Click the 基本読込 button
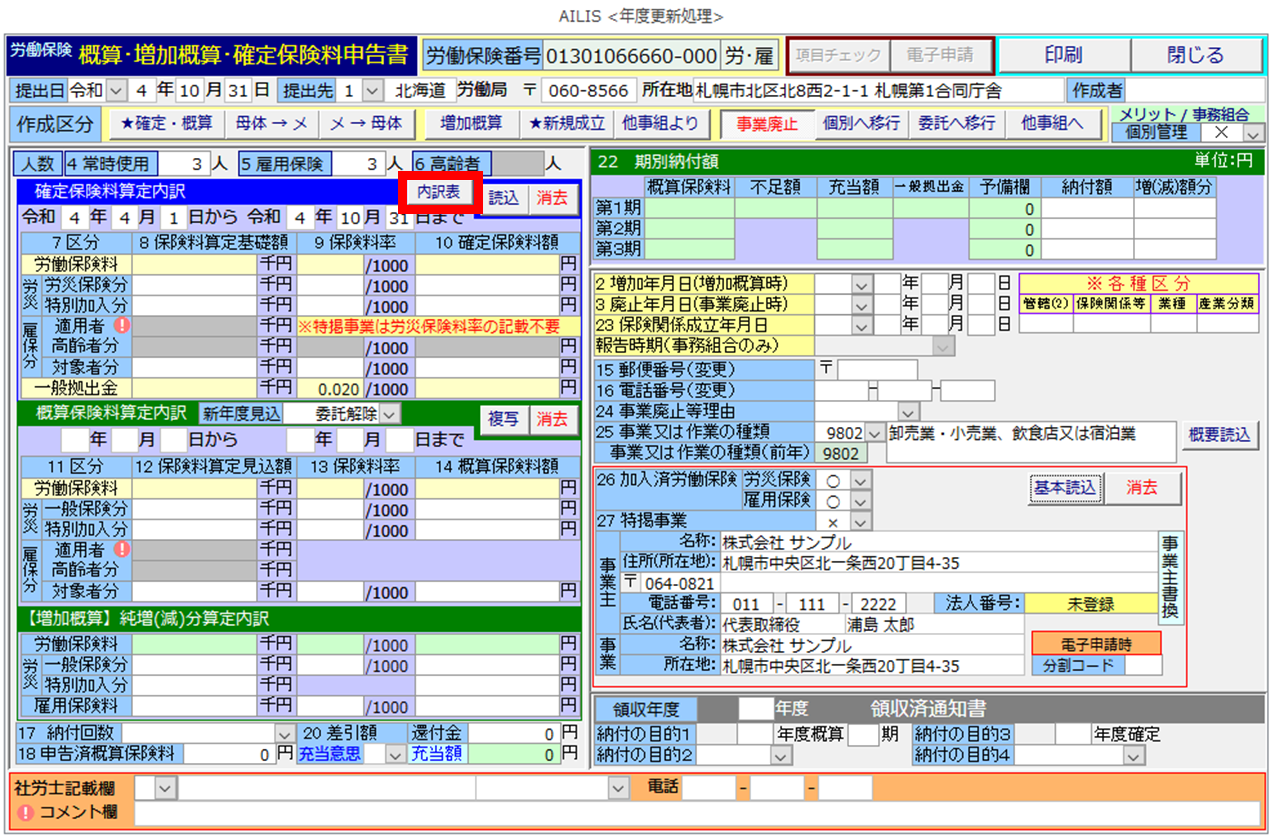1275x838 pixels. click(1064, 488)
